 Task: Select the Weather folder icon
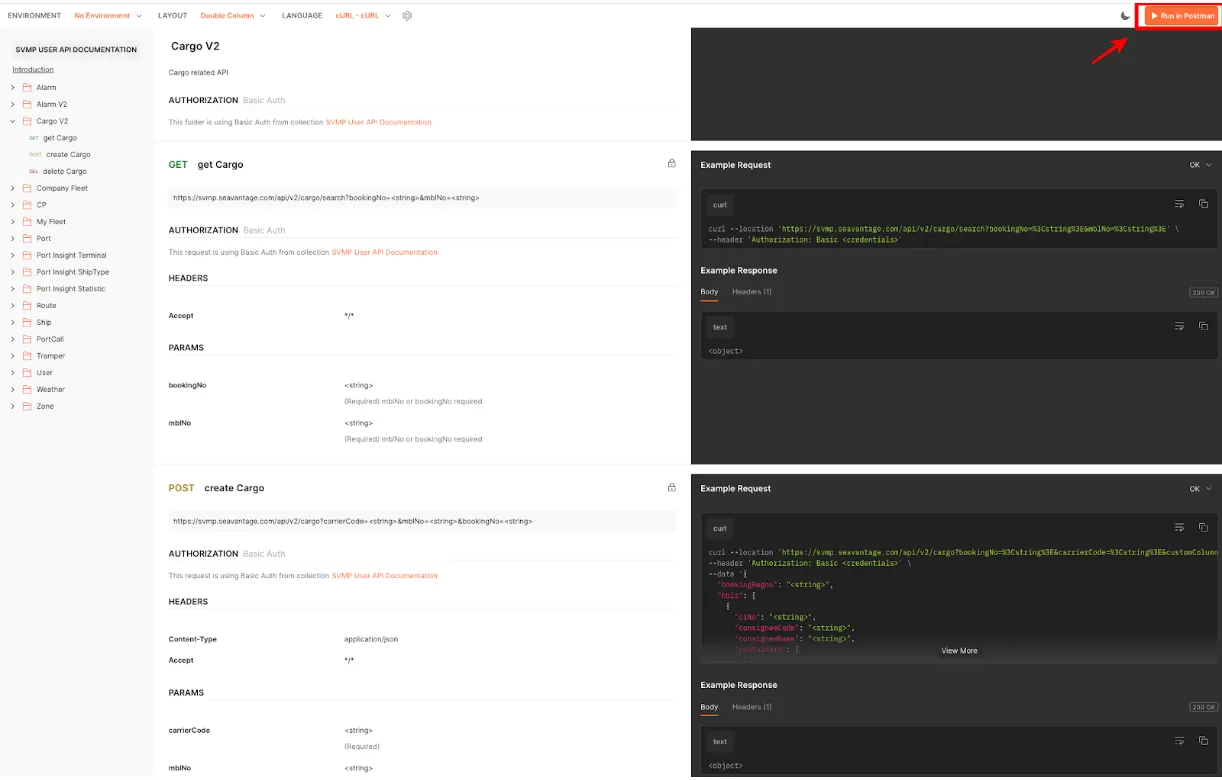pos(27,389)
